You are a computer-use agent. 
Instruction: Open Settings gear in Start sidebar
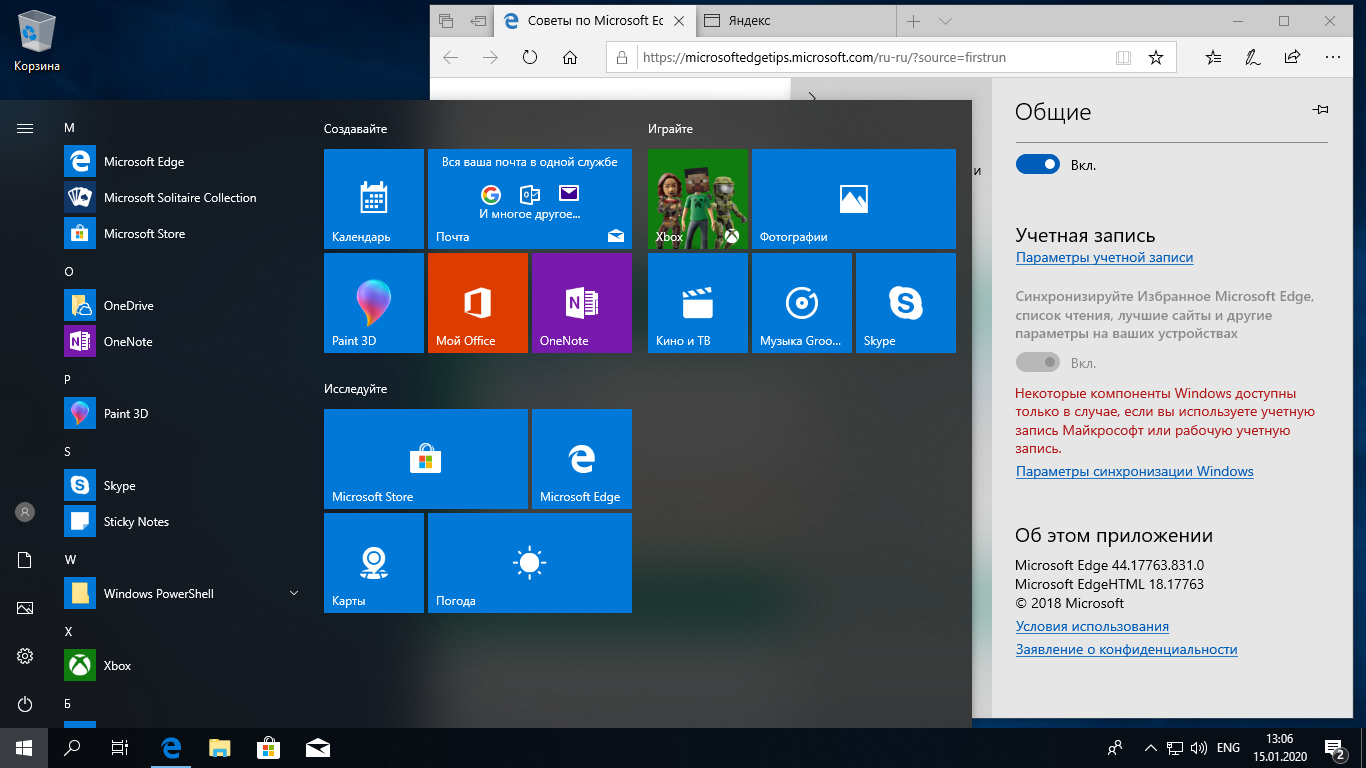25,656
